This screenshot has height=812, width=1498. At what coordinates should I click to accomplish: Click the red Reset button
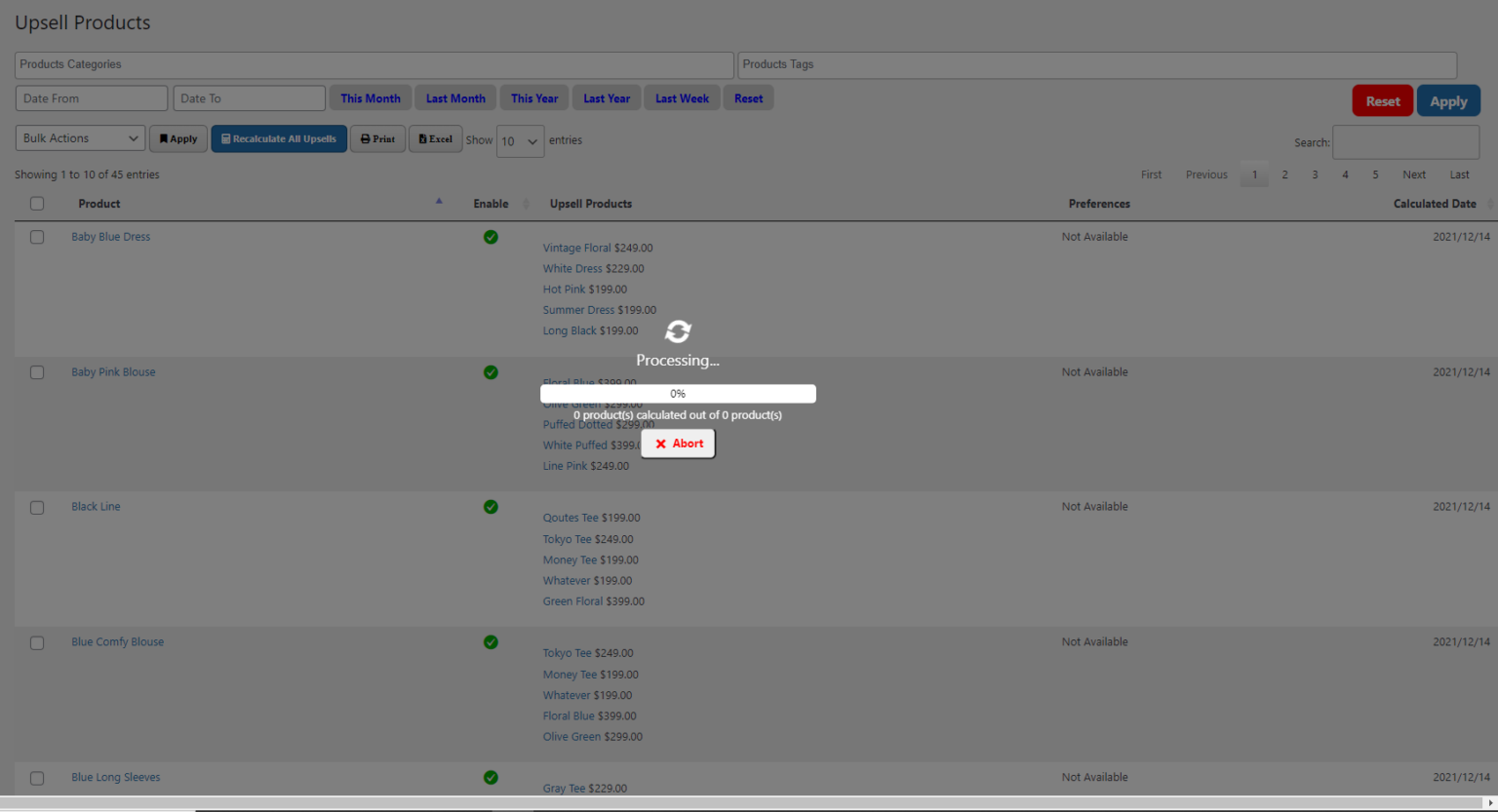1382,101
